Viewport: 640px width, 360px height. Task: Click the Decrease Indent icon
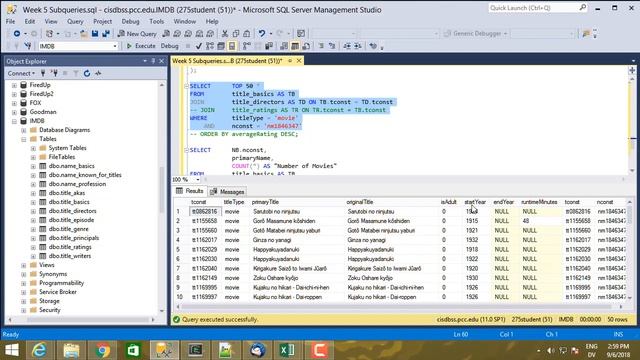pos(347,46)
